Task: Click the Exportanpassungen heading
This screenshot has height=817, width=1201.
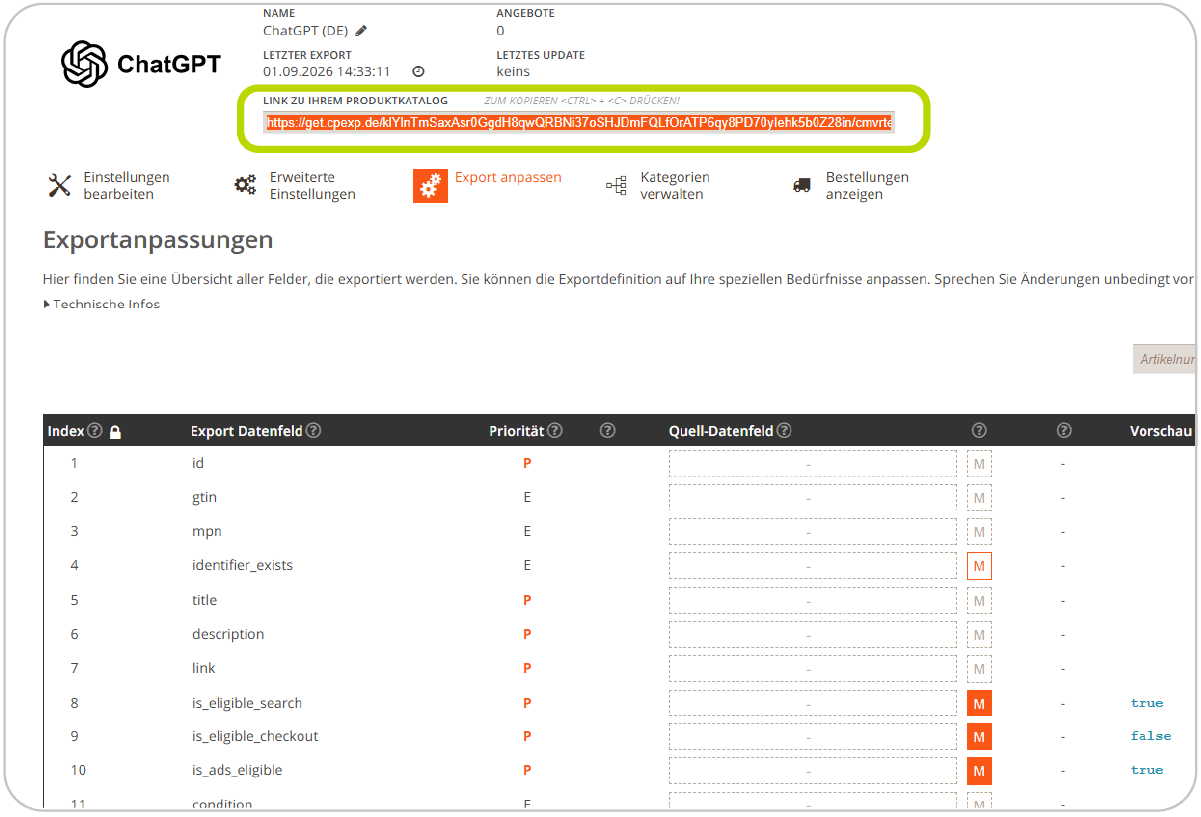Action: pos(158,240)
